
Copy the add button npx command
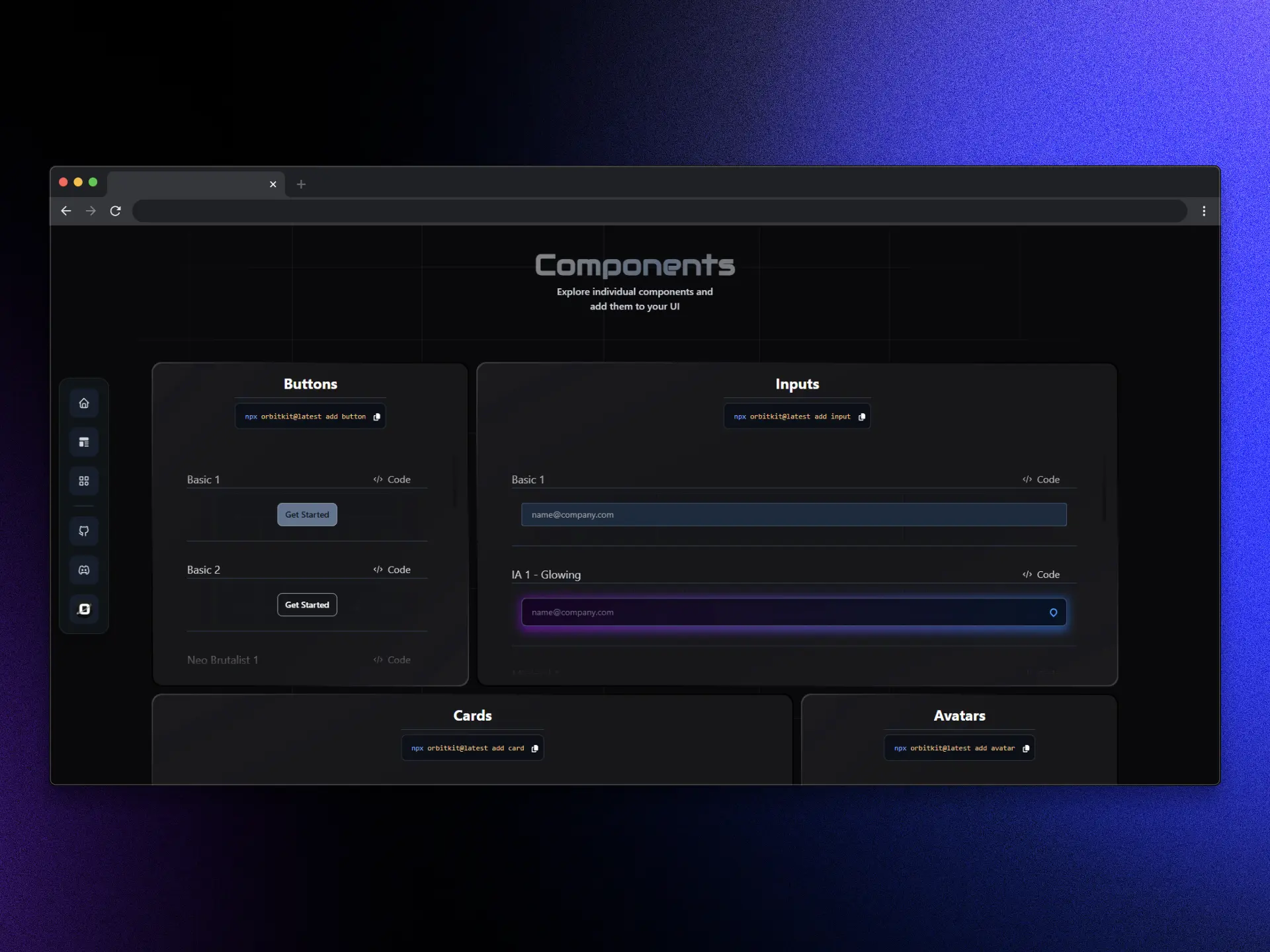[x=377, y=416]
